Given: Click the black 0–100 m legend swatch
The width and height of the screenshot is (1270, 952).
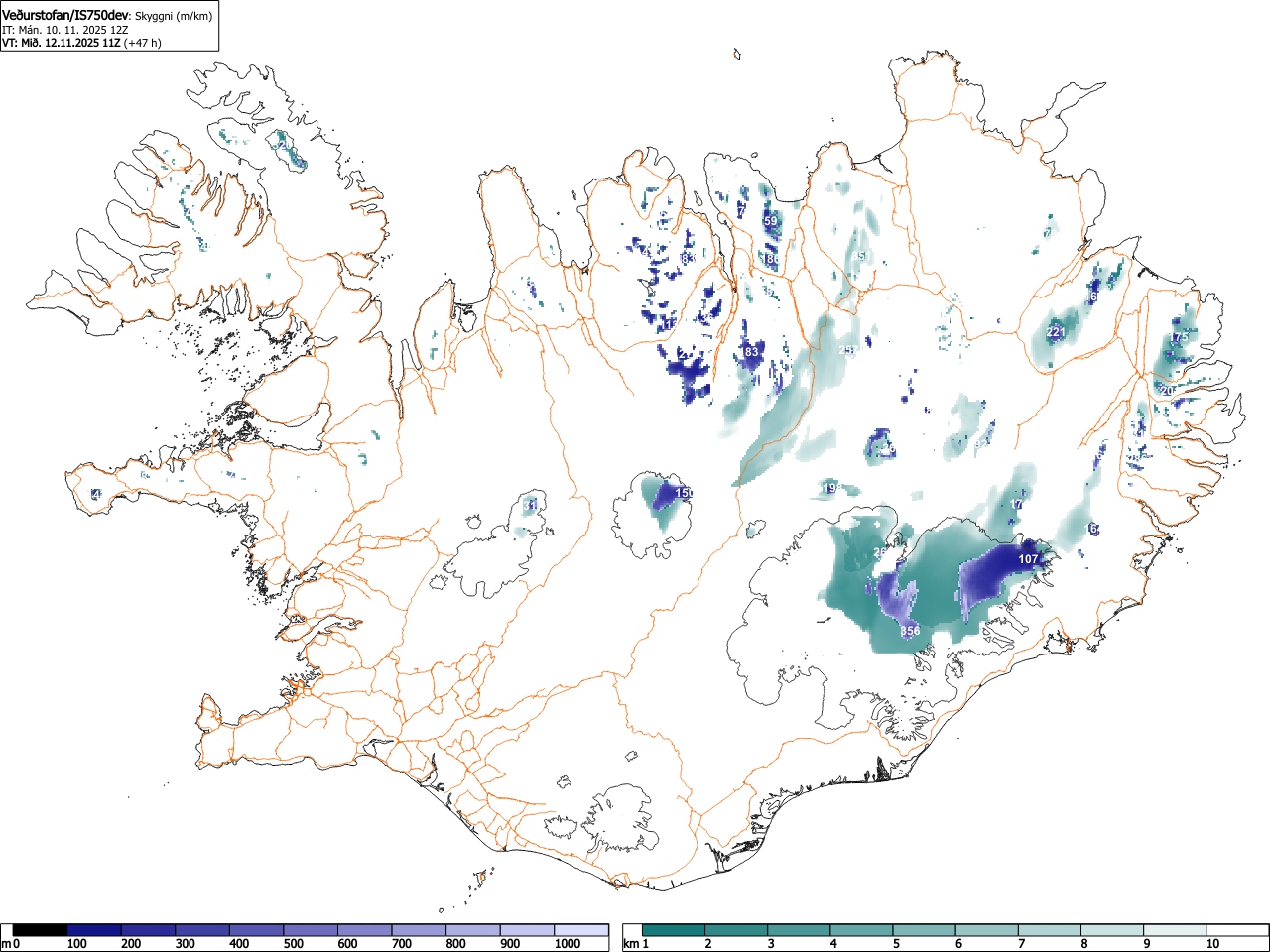Looking at the screenshot, I should pyautogui.click(x=41, y=930).
